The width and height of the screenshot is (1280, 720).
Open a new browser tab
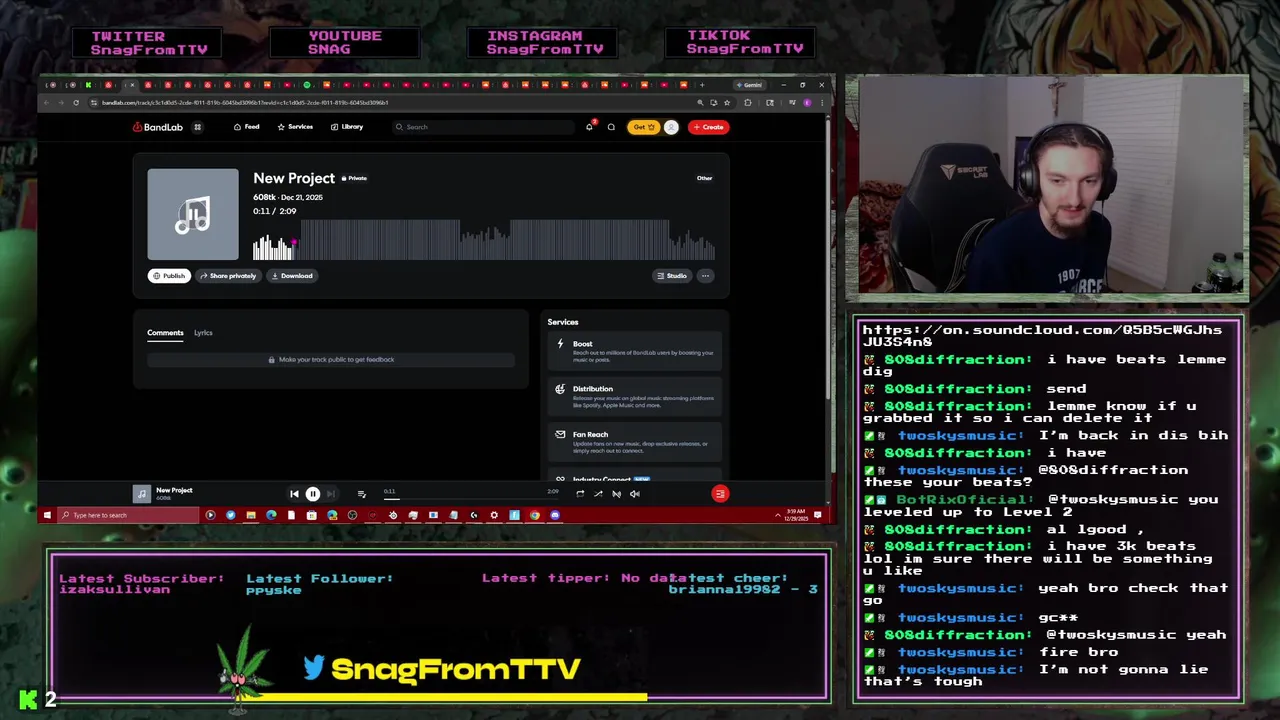tap(701, 85)
